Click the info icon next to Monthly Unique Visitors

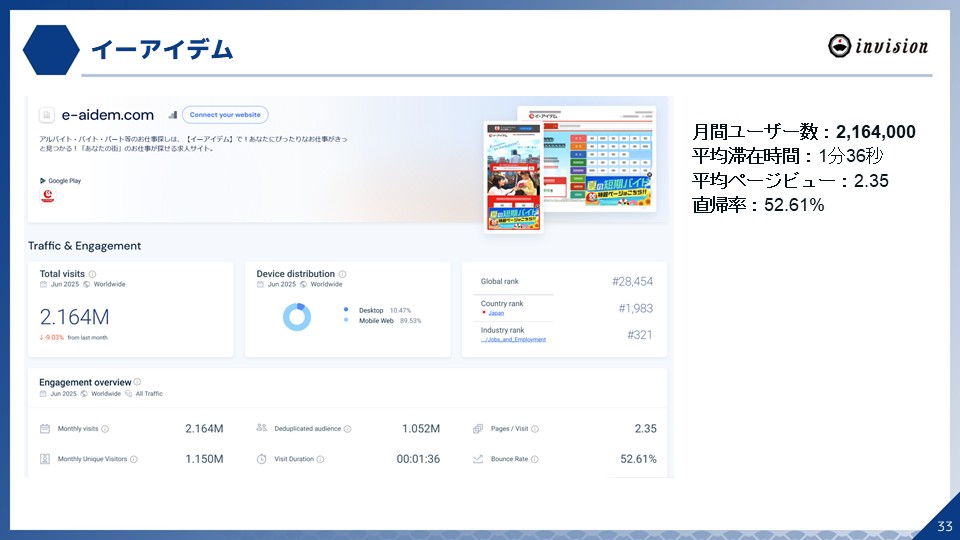[x=133, y=459]
